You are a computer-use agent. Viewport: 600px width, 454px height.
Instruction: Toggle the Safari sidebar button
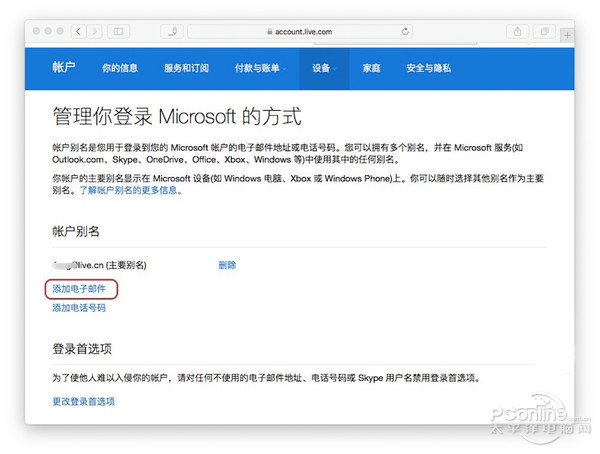click(118, 31)
